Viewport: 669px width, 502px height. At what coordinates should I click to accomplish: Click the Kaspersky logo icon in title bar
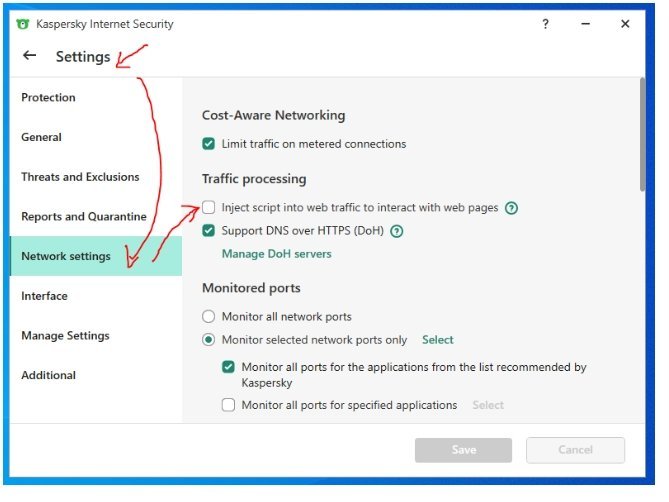tap(23, 24)
